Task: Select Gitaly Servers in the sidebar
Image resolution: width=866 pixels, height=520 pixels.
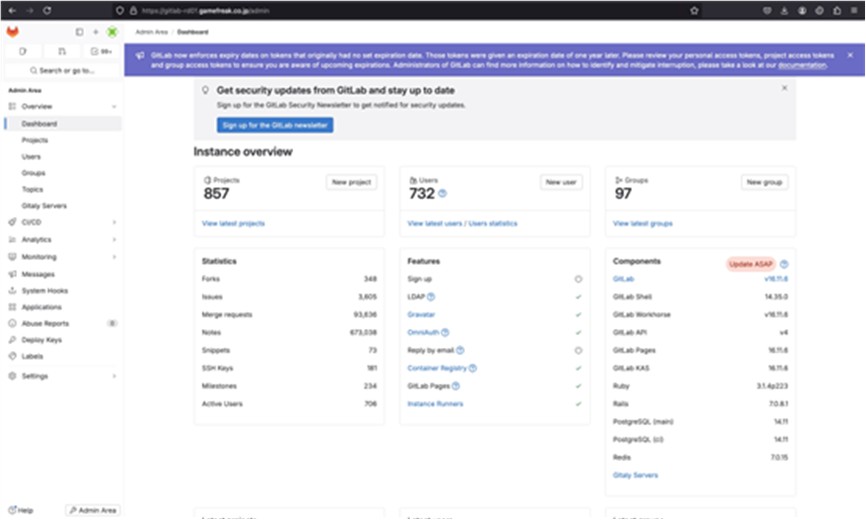Action: (44, 206)
